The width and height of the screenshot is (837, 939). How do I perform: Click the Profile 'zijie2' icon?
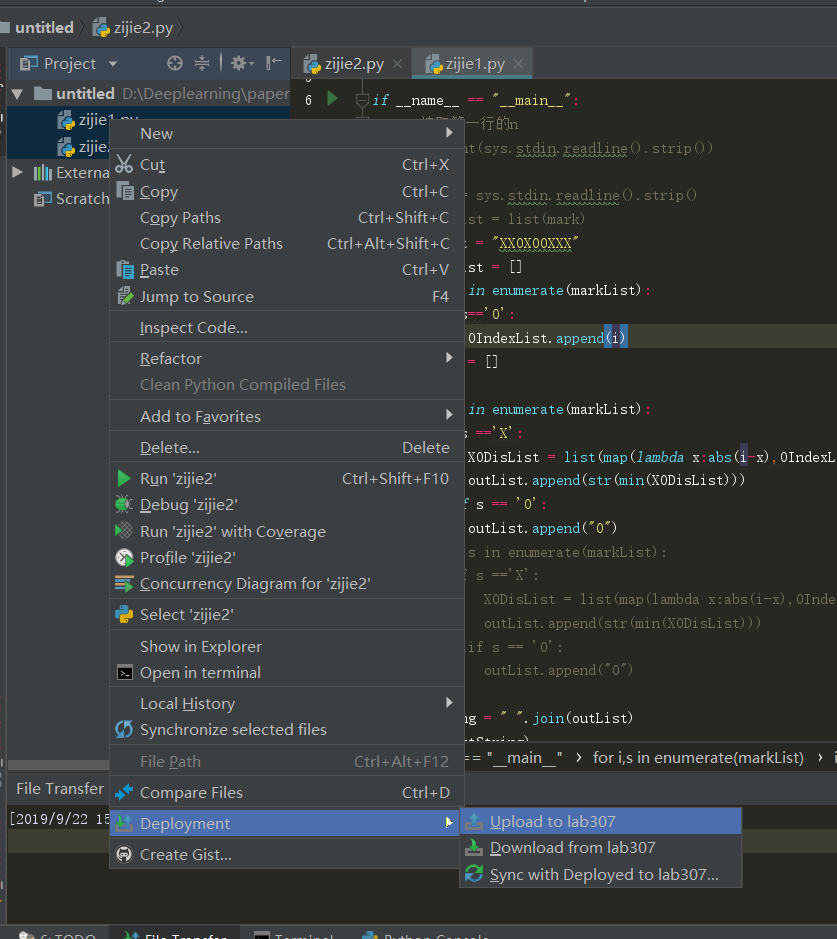click(124, 558)
